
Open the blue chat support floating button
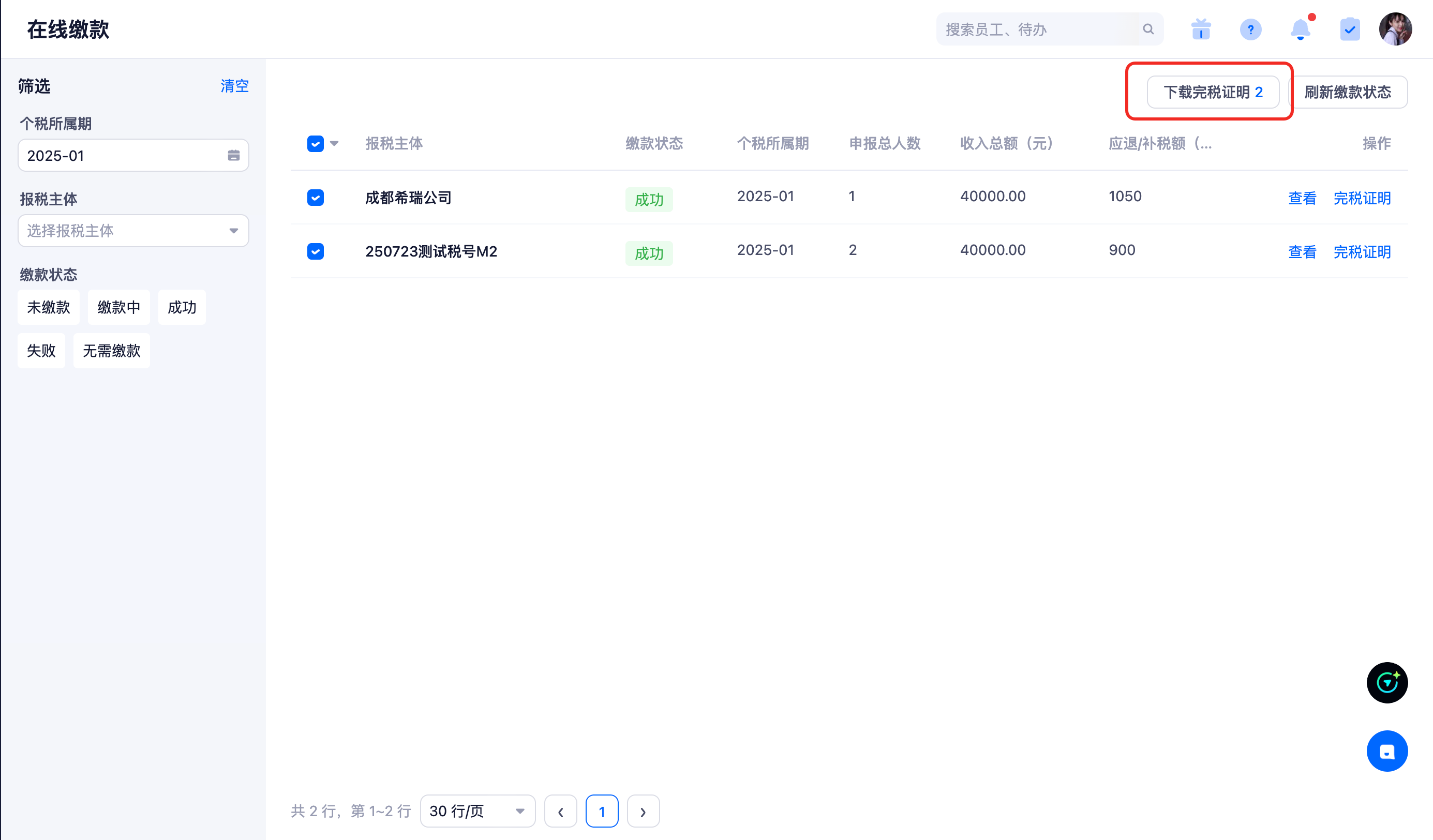tap(1387, 751)
